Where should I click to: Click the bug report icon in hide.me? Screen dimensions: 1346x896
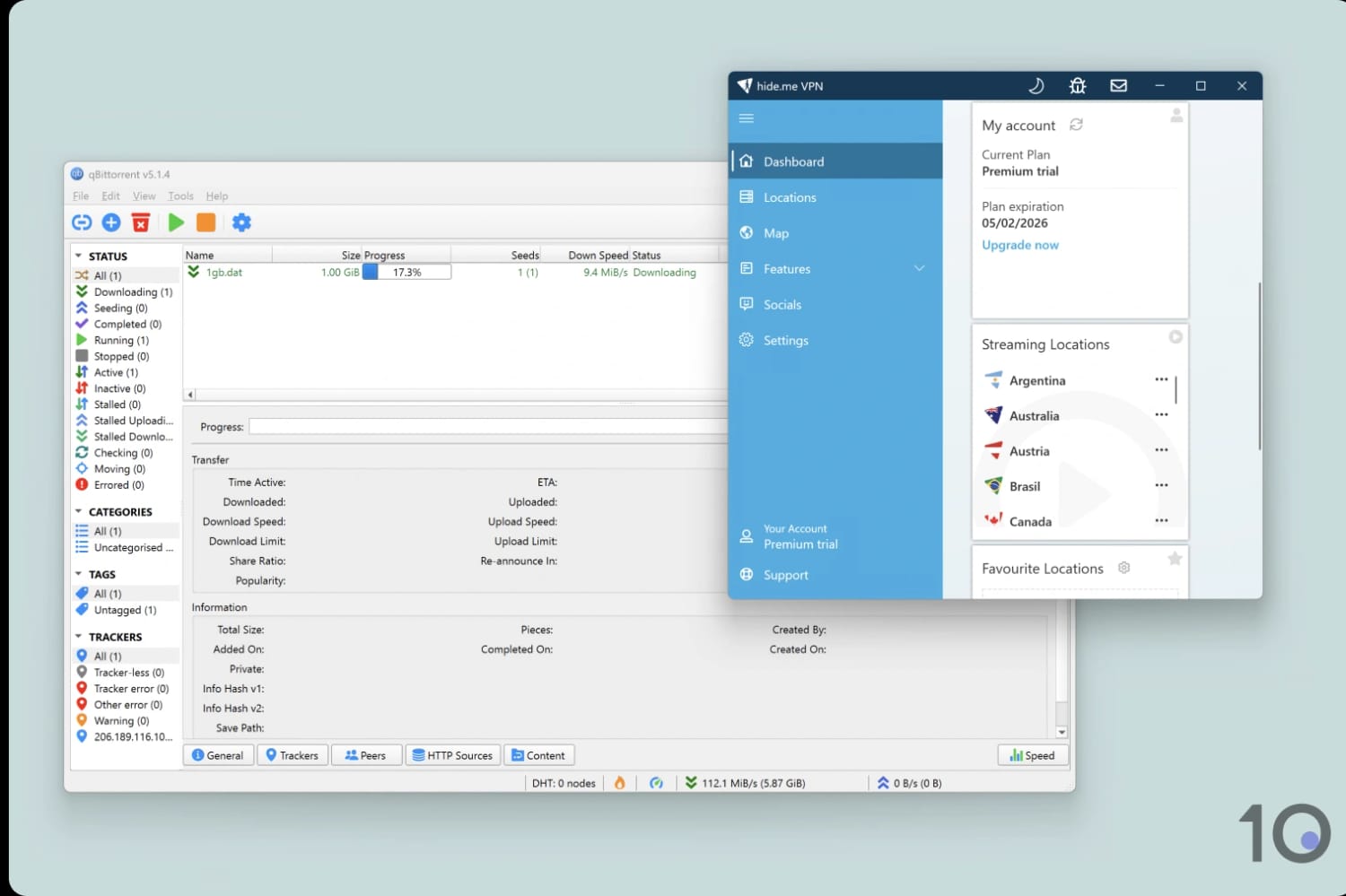click(1078, 86)
